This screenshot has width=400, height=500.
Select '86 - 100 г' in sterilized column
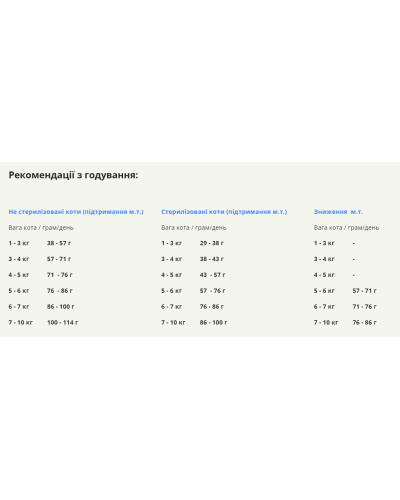(213, 322)
